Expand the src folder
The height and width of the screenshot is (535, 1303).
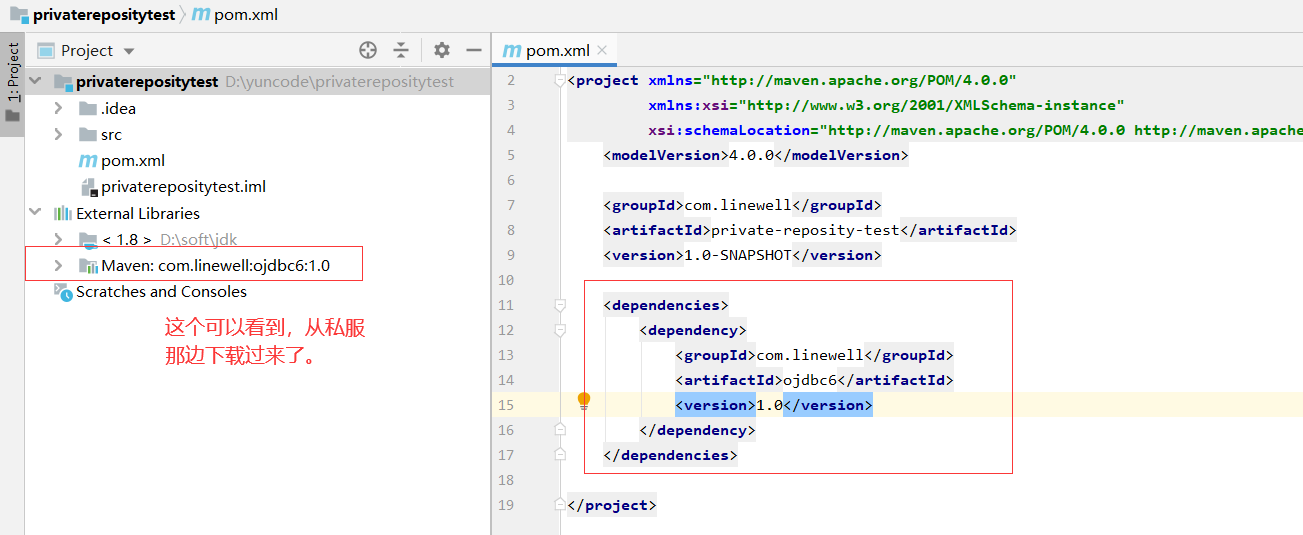pyautogui.click(x=58, y=134)
